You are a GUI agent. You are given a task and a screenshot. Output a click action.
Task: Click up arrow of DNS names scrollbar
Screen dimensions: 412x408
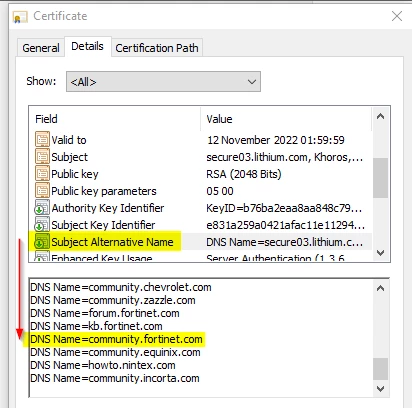coord(380,288)
